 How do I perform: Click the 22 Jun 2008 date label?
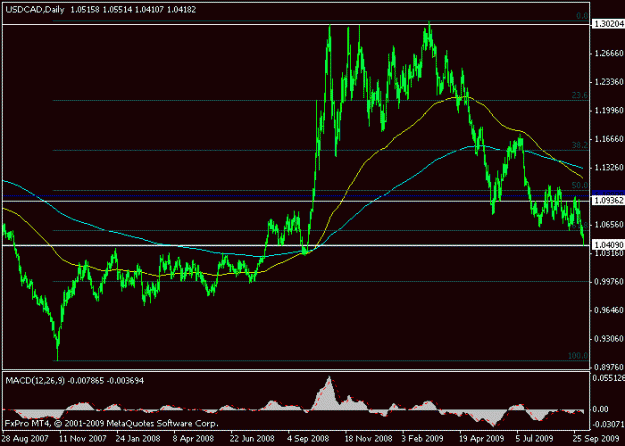tap(252, 438)
